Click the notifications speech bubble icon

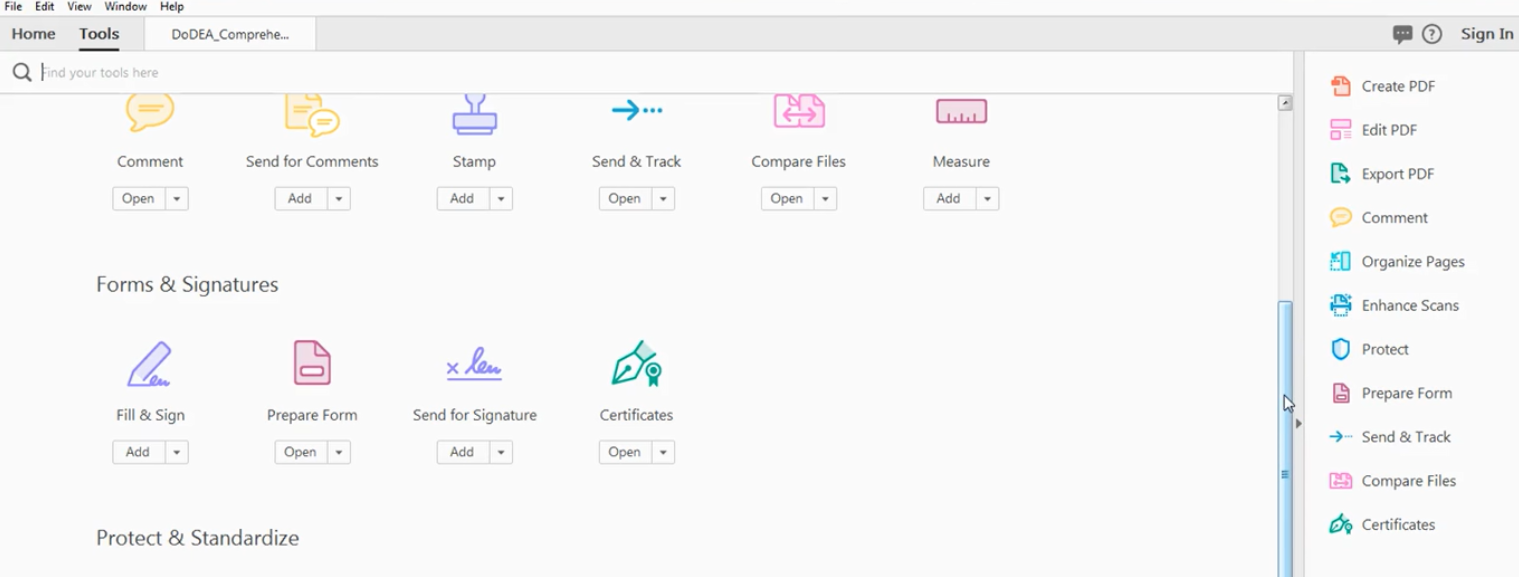1402,34
